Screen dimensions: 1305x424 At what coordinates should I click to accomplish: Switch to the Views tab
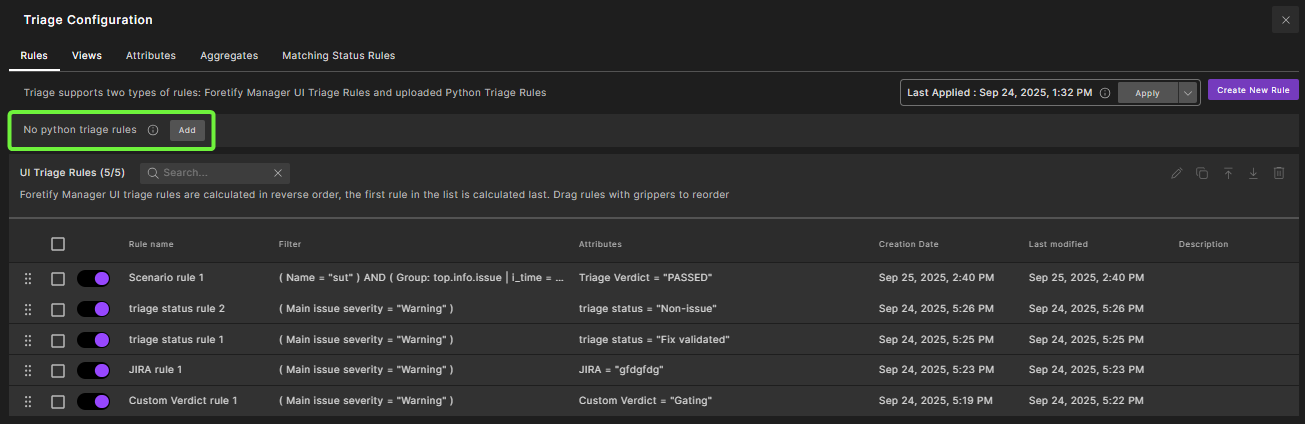click(x=87, y=56)
